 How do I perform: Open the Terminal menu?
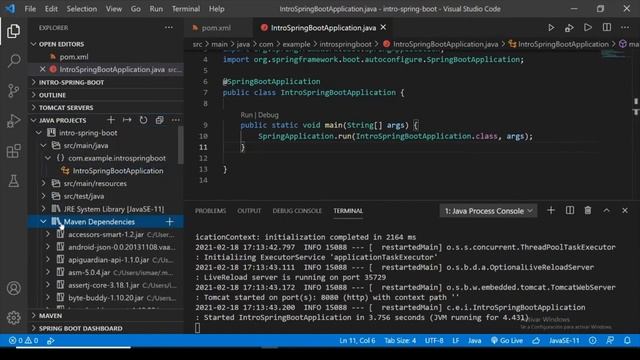pyautogui.click(x=186, y=9)
